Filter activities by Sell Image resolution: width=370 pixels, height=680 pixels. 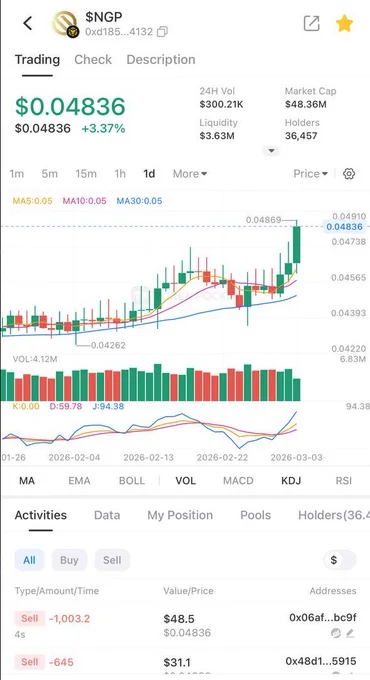(112, 560)
